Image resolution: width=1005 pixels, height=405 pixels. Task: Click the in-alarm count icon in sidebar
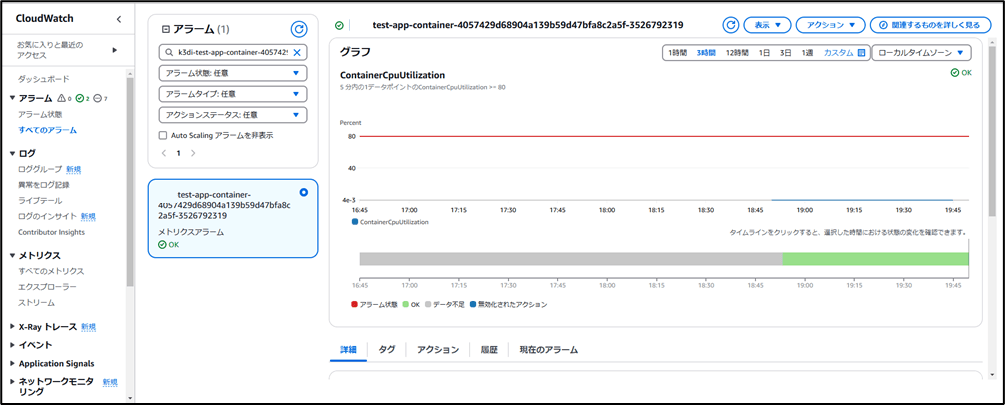(62, 98)
